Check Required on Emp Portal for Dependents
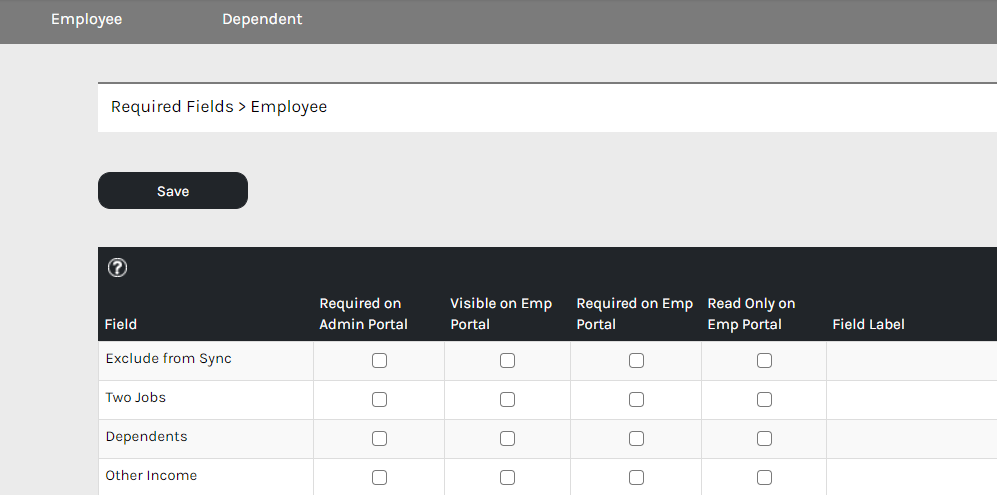This screenshot has height=495, width=997. (x=636, y=438)
